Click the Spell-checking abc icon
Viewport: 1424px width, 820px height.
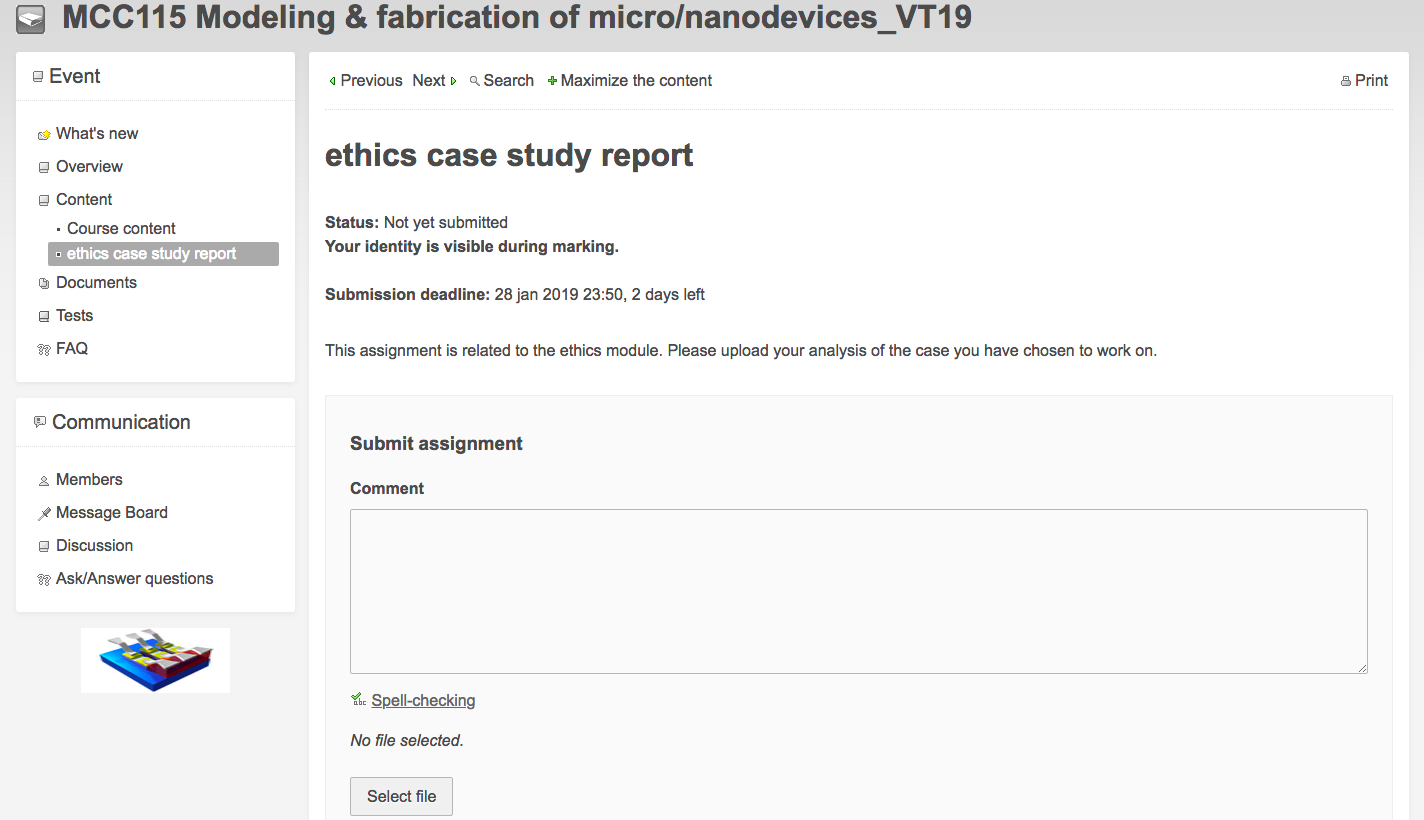pos(358,700)
